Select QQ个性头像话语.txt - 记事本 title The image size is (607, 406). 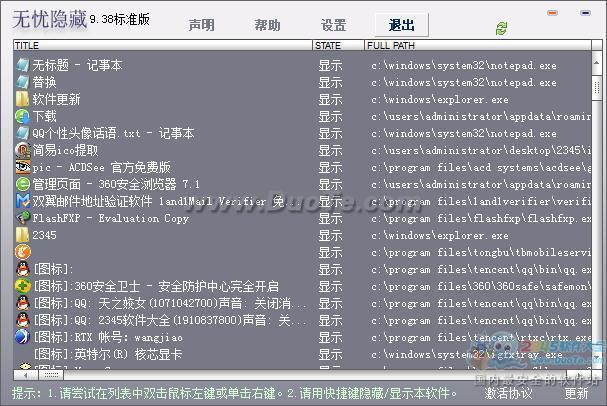113,133
